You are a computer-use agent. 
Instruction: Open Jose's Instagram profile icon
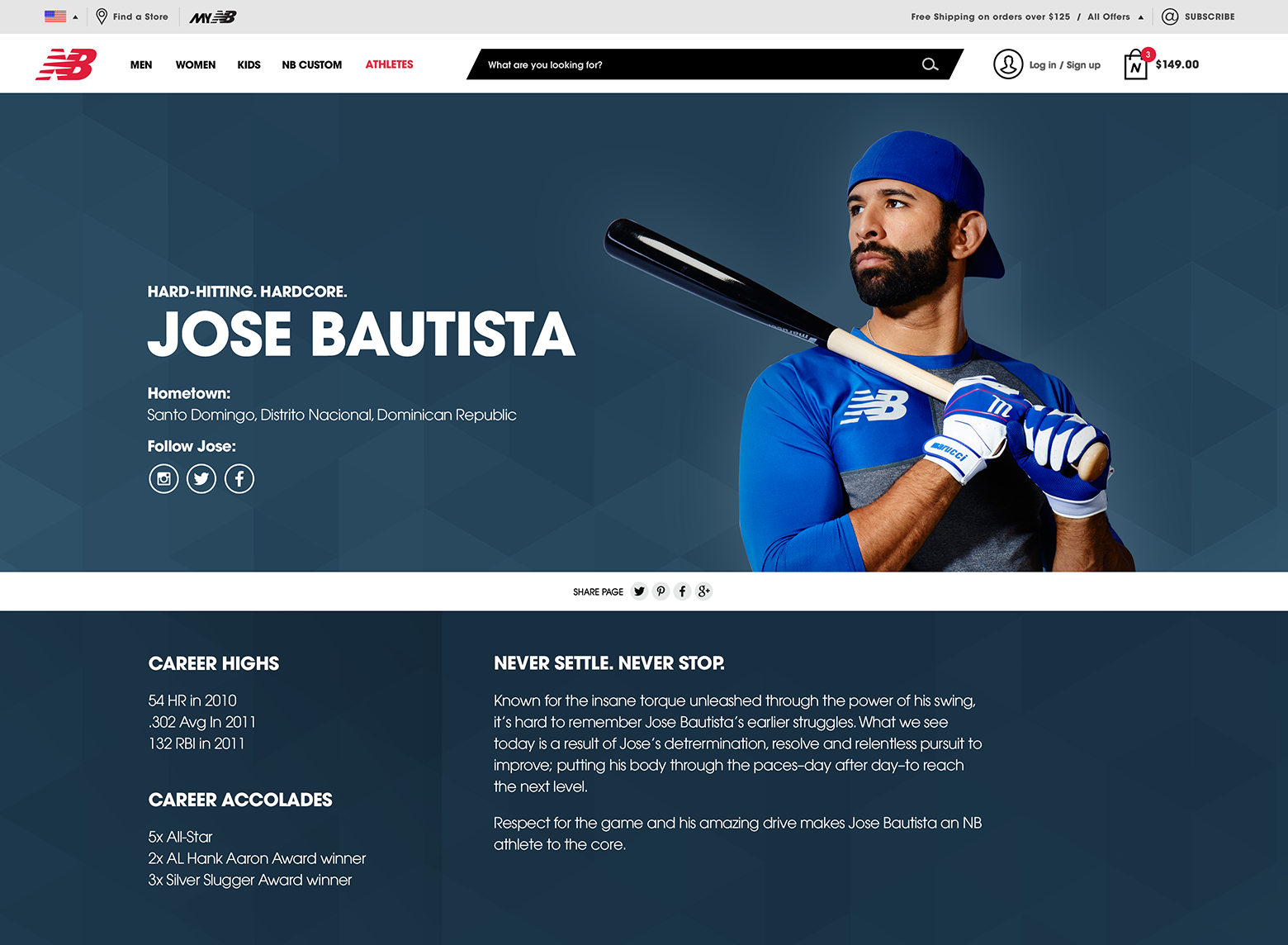163,478
